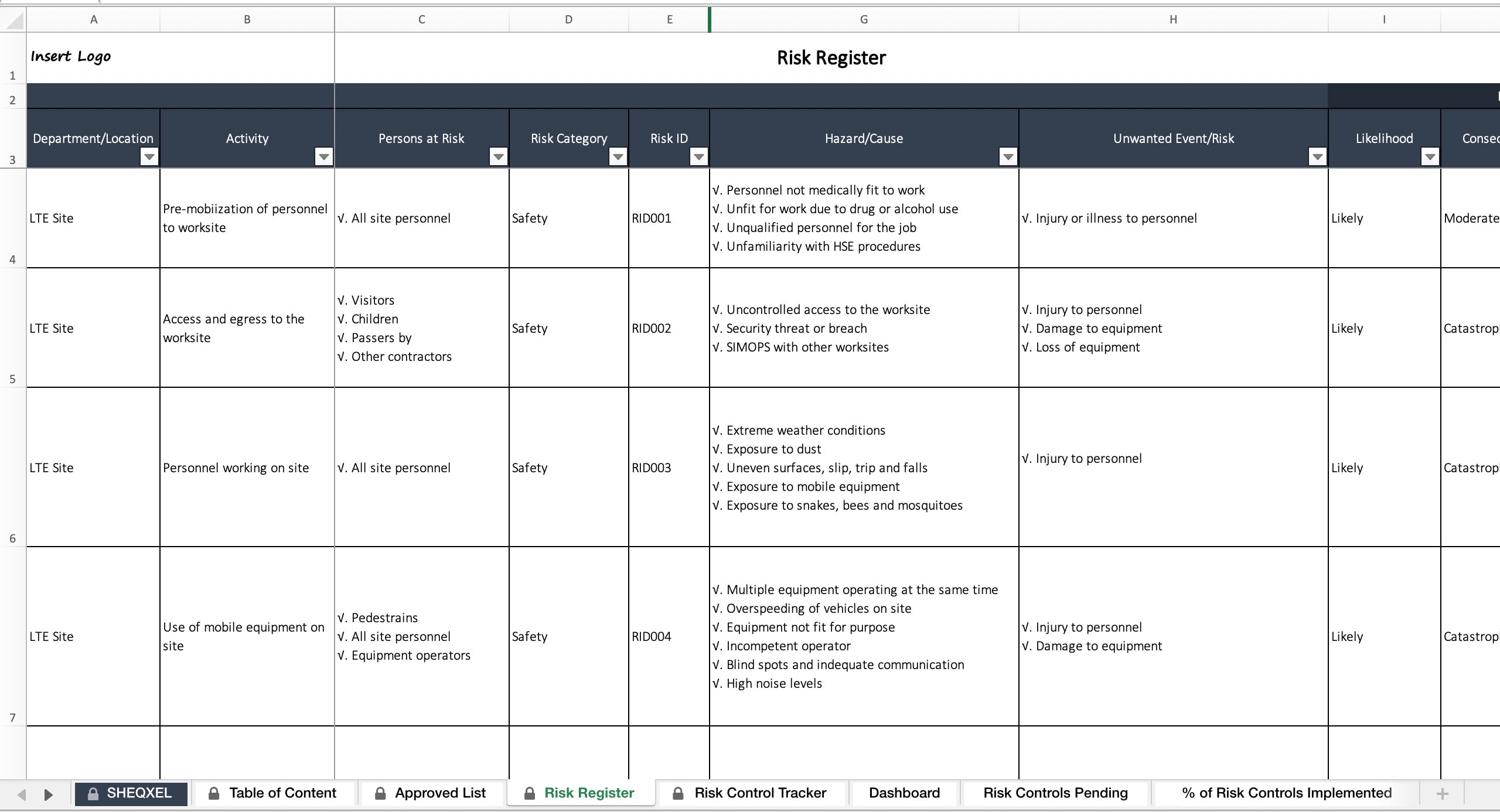The width and height of the screenshot is (1500, 812).
Task: Click the lock icon on Risk Control Tracker tab
Action: tap(678, 793)
